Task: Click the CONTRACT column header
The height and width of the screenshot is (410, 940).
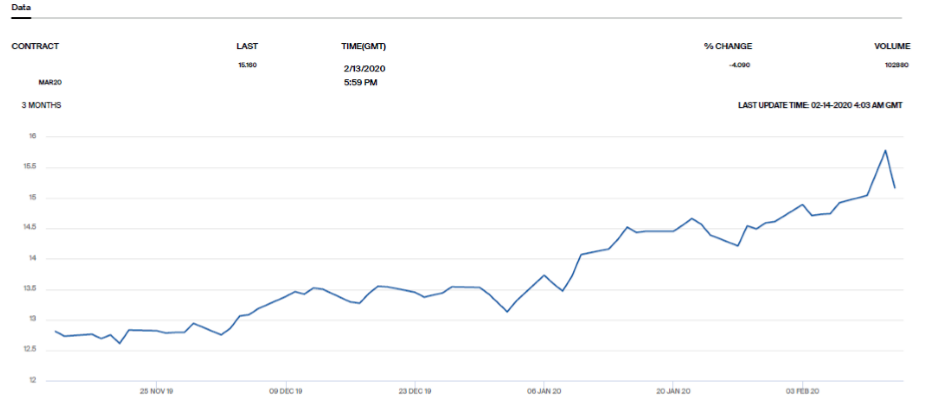Action: click(x=35, y=46)
